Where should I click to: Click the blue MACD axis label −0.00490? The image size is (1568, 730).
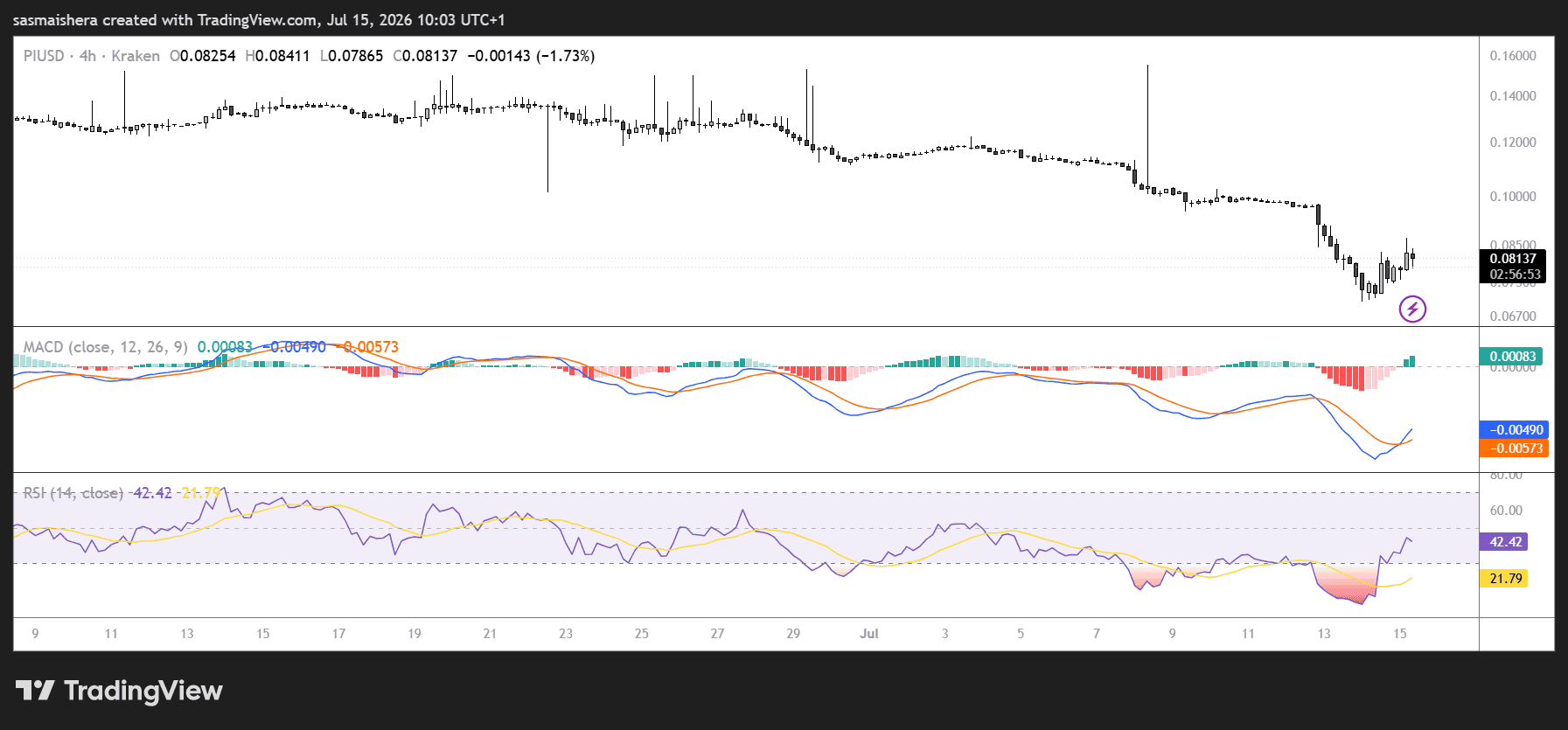(x=1514, y=430)
